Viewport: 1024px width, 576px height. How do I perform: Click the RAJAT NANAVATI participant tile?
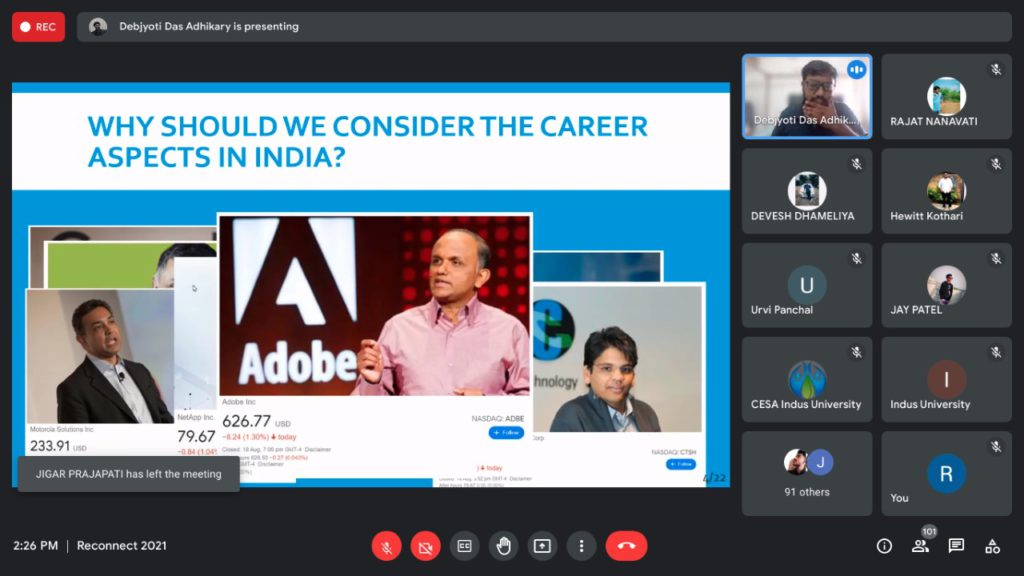point(946,96)
